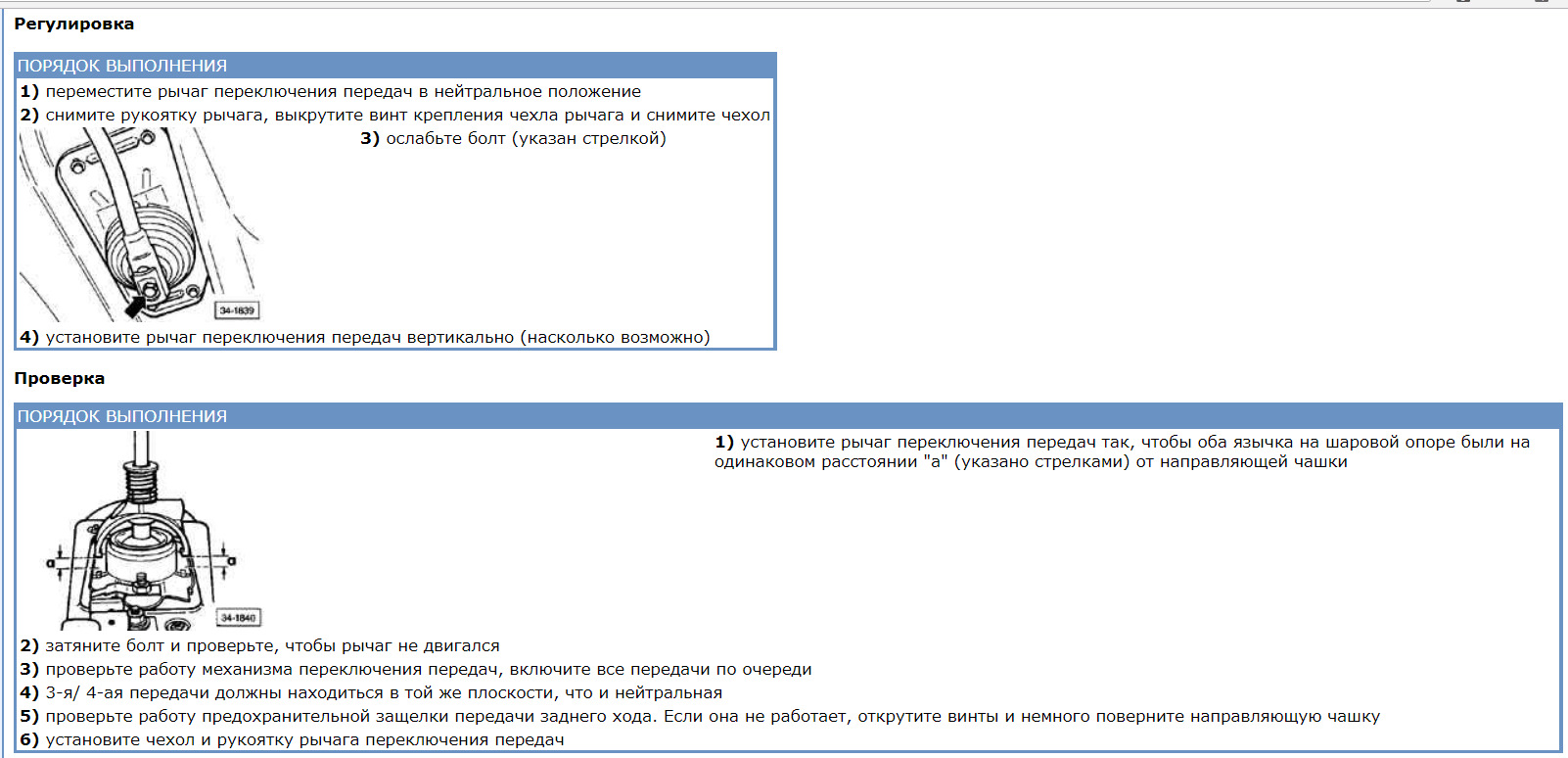The width and height of the screenshot is (1568, 758).
Task: Click step 'установите рычаг переключения передач вертикально'
Action: (365, 337)
